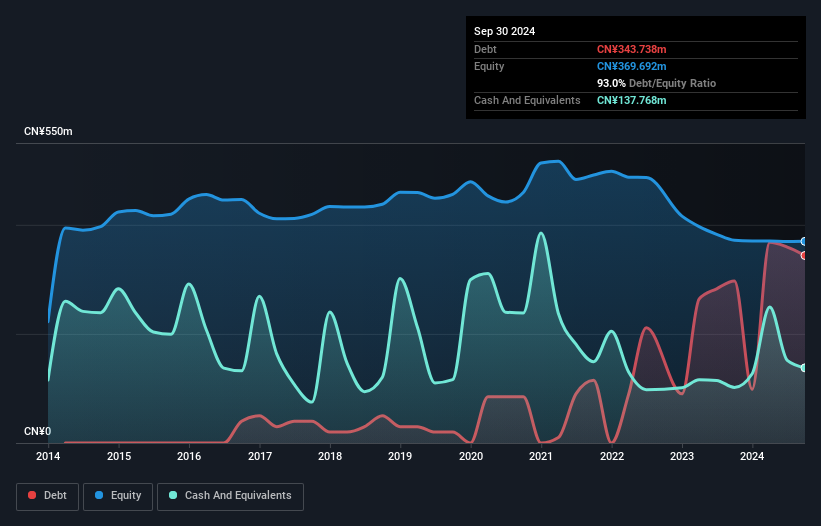Image resolution: width=821 pixels, height=526 pixels.
Task: Click the CN¥550m y-axis label
Action: [48, 131]
